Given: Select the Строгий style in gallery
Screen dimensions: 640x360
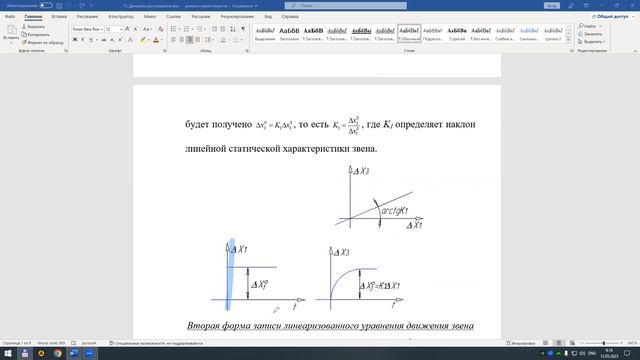Looking at the screenshot, I should [457, 33].
